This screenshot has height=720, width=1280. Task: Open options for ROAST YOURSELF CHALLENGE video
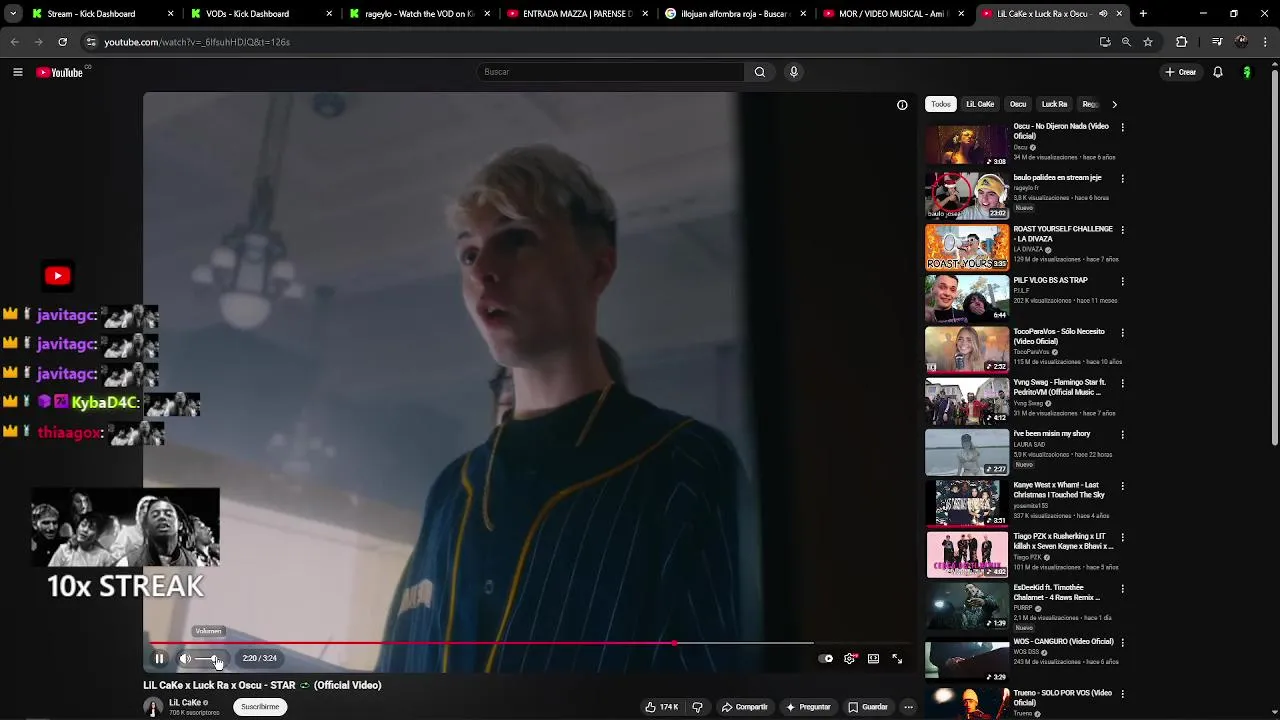pyautogui.click(x=1122, y=229)
